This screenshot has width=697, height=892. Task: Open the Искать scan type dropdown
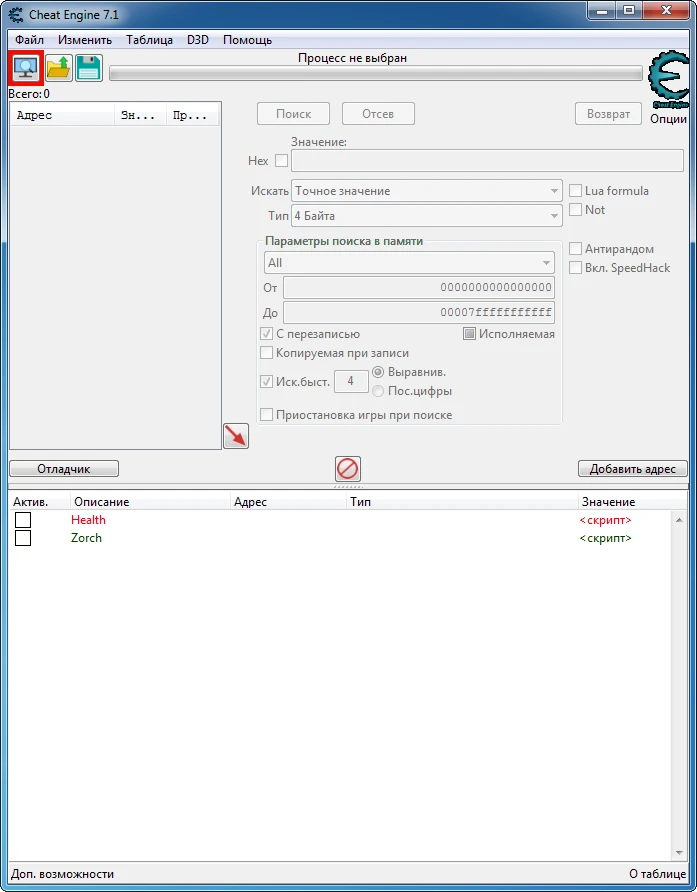click(x=427, y=191)
